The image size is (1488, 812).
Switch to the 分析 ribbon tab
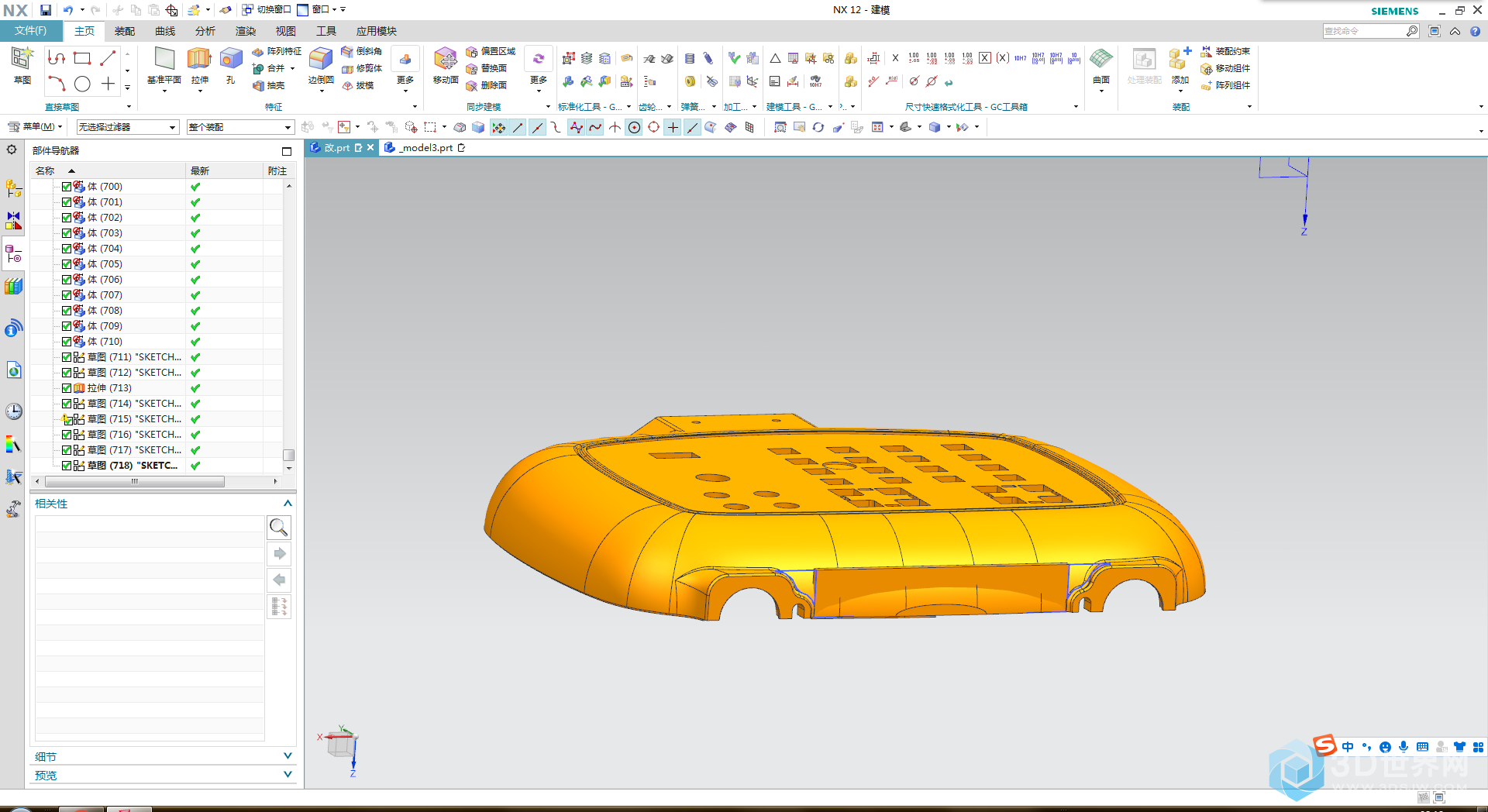[x=205, y=31]
